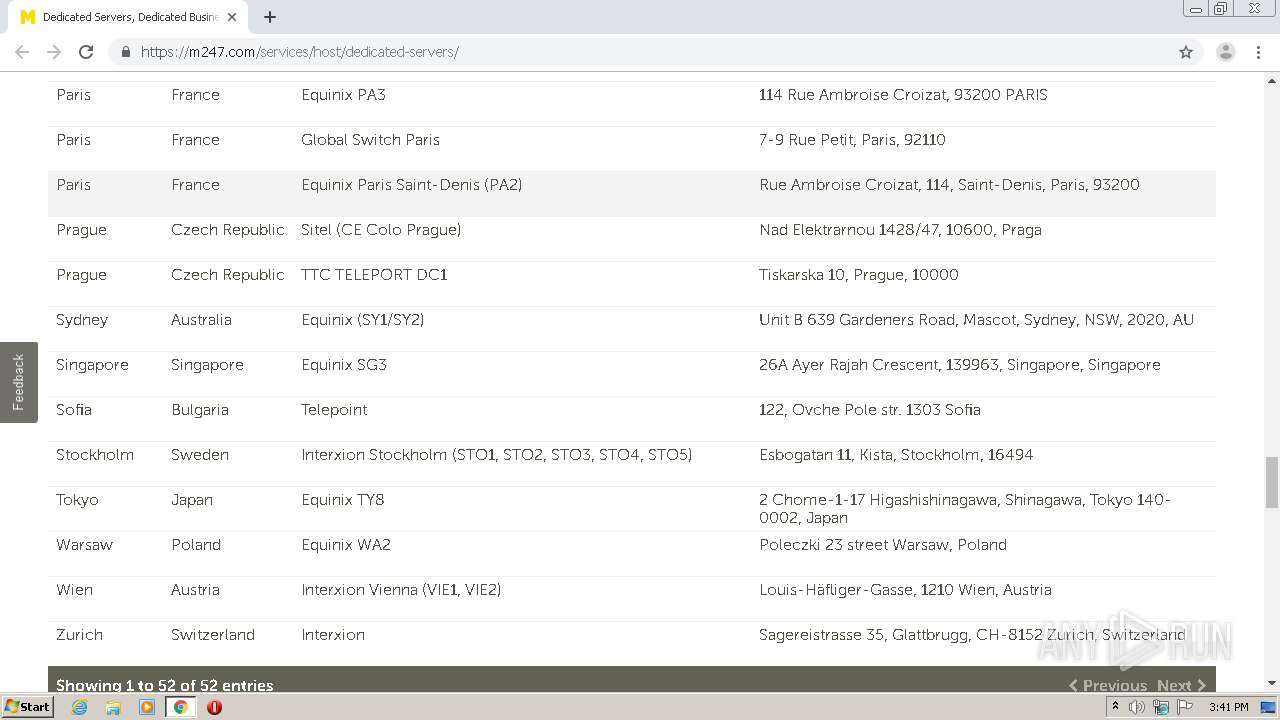This screenshot has width=1280, height=720.
Task: Select address 'Poleczki 23 street Warsaw, Poland'
Action: coord(883,545)
